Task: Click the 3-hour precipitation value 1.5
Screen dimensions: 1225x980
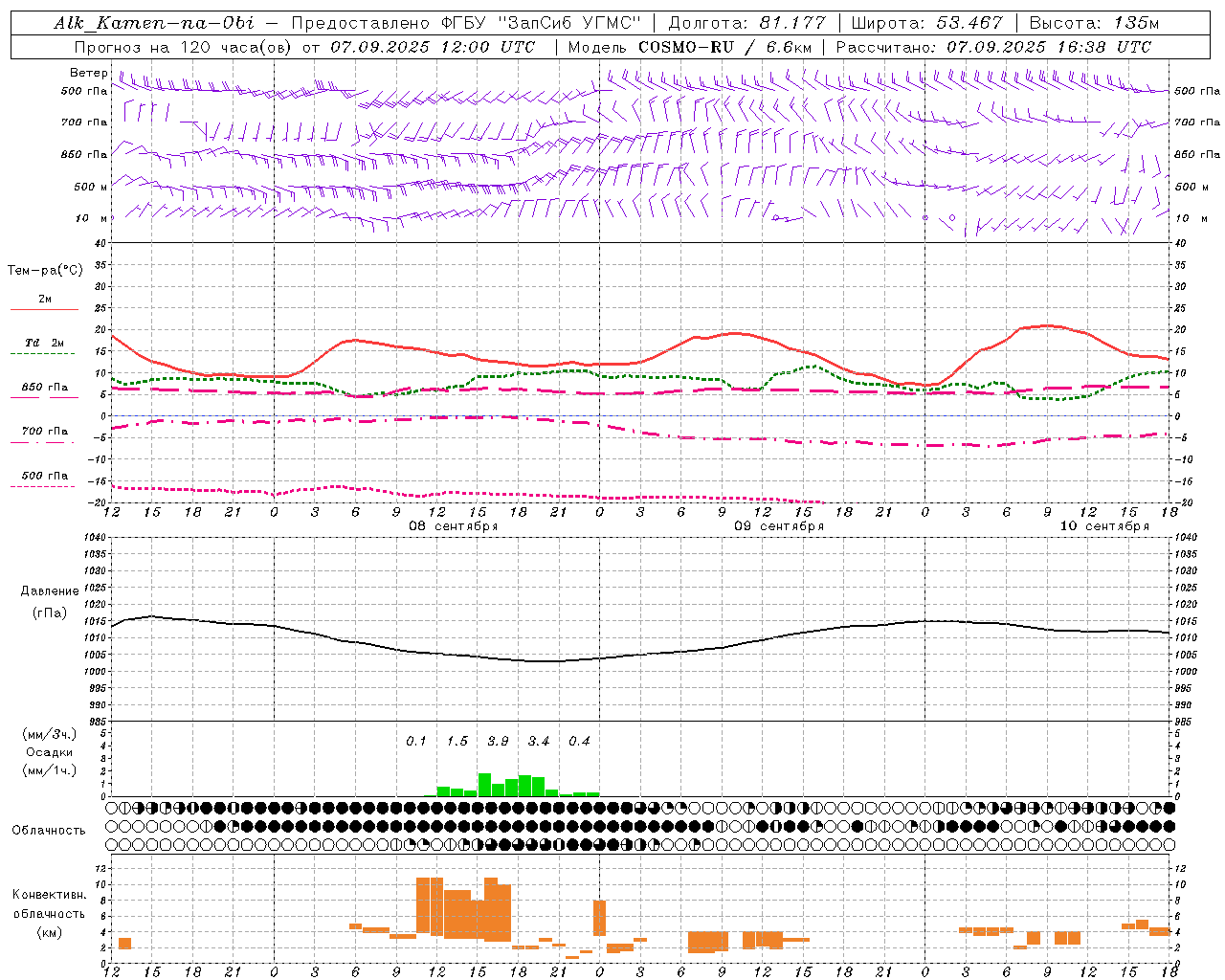Action: point(457,742)
